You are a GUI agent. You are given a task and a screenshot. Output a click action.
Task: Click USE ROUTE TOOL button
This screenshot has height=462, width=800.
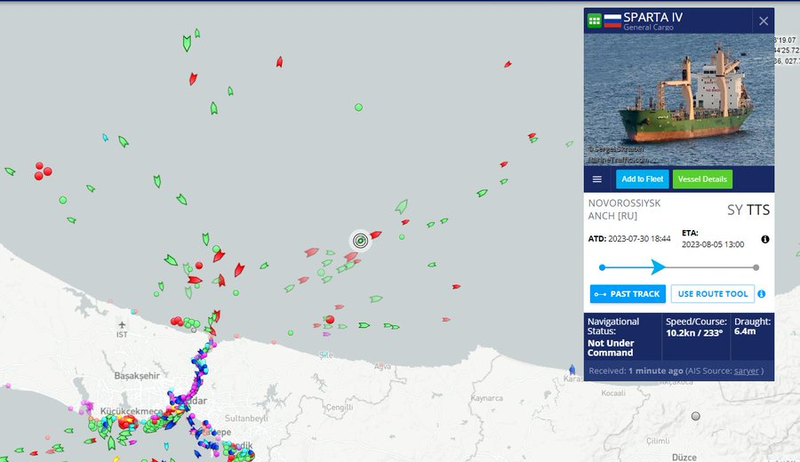pos(712,294)
